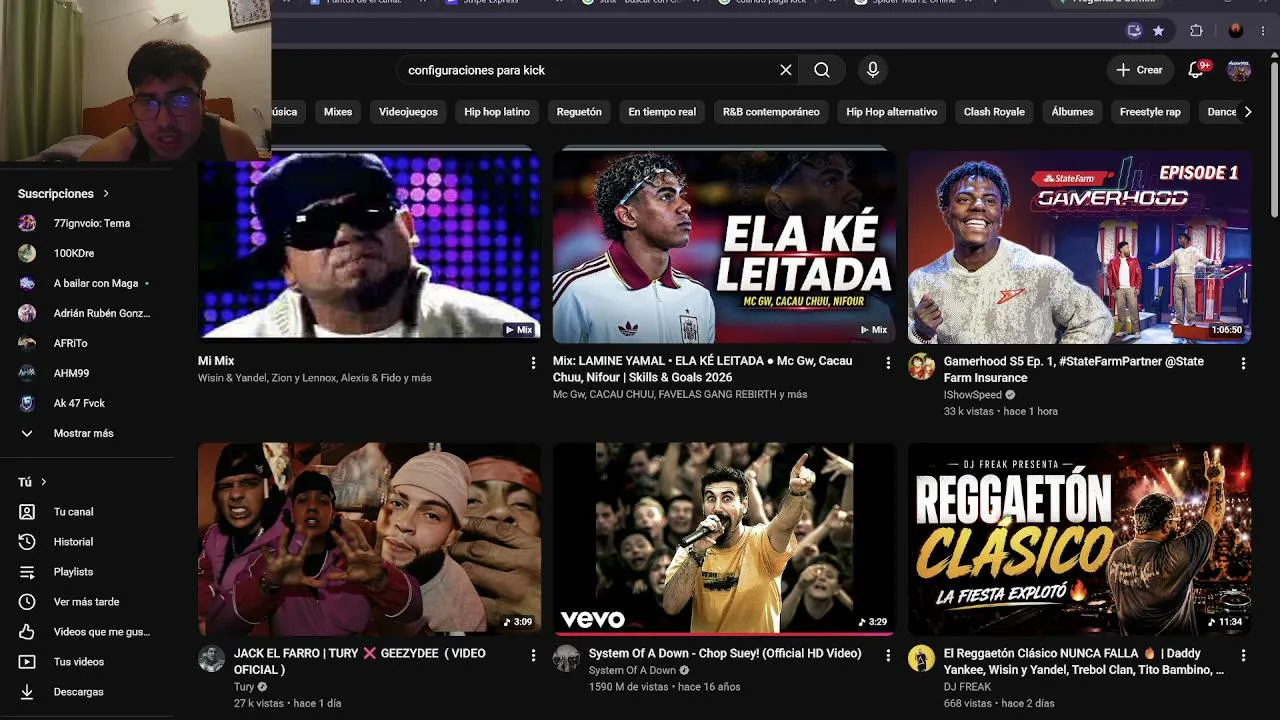Open options menu for LAMINE YAMAL mix
Screen dimensions: 1280x720
coord(888,363)
